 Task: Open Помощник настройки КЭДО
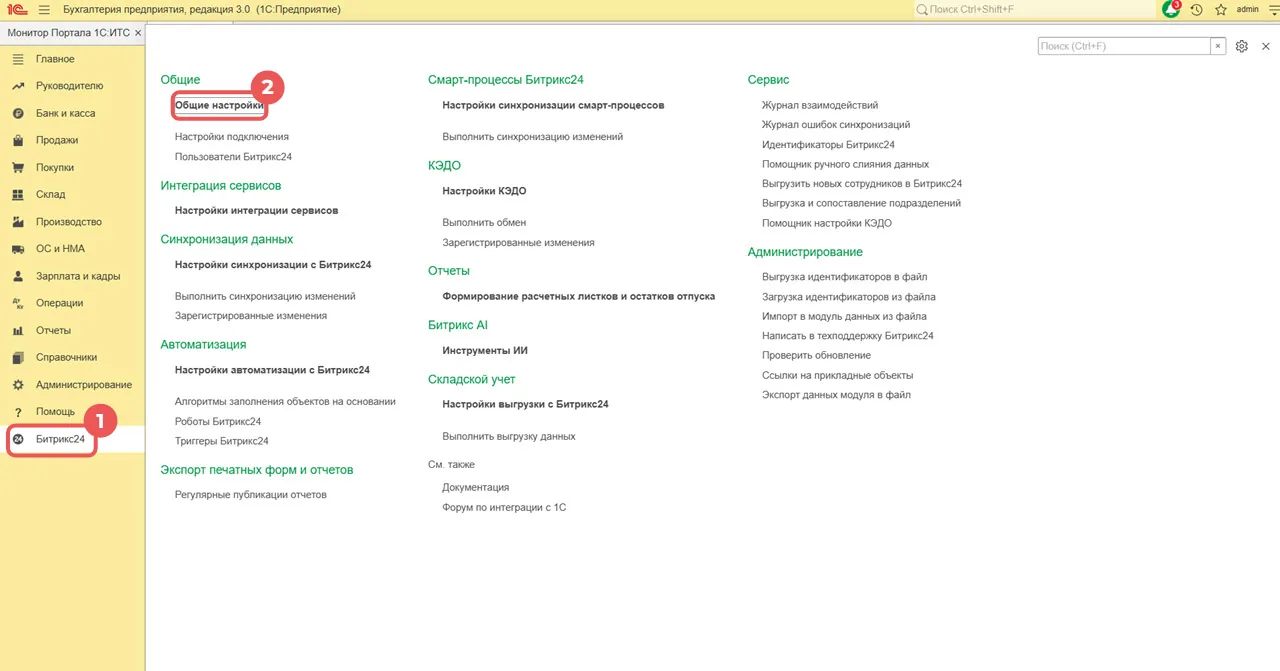[x=827, y=223]
